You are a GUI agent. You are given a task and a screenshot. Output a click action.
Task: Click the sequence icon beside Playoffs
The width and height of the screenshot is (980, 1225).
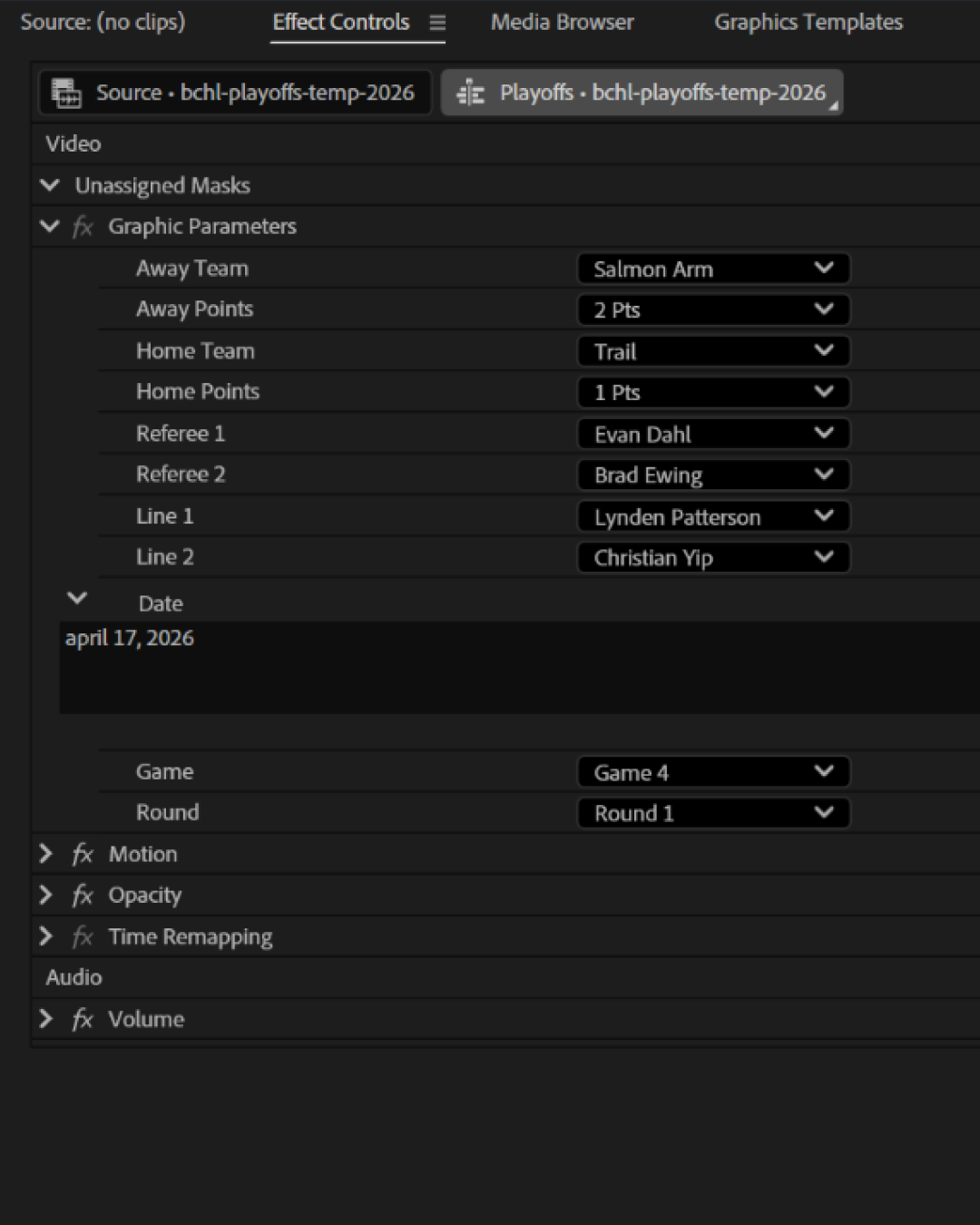470,92
